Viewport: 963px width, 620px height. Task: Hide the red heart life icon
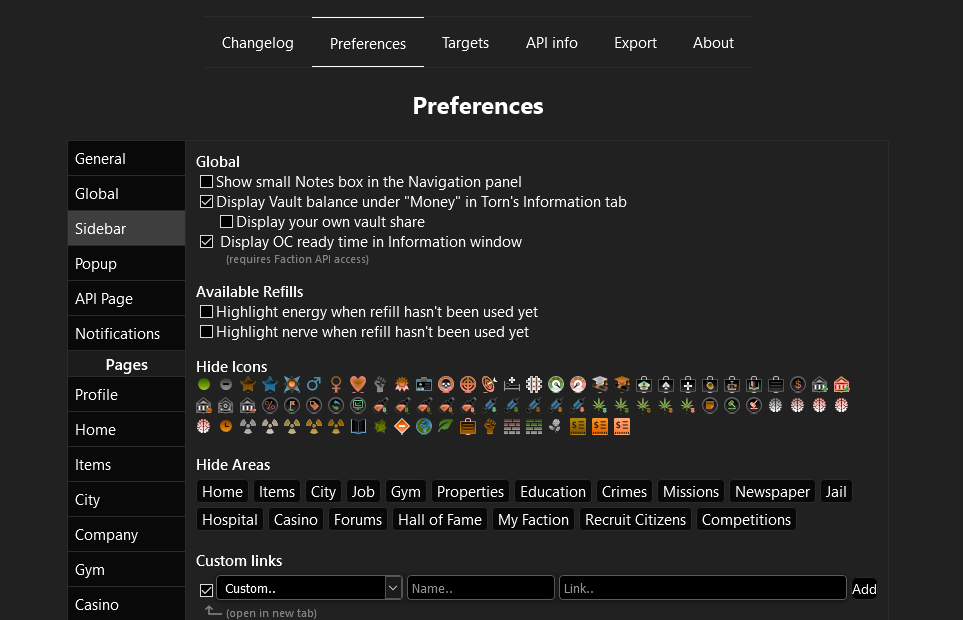tap(357, 384)
